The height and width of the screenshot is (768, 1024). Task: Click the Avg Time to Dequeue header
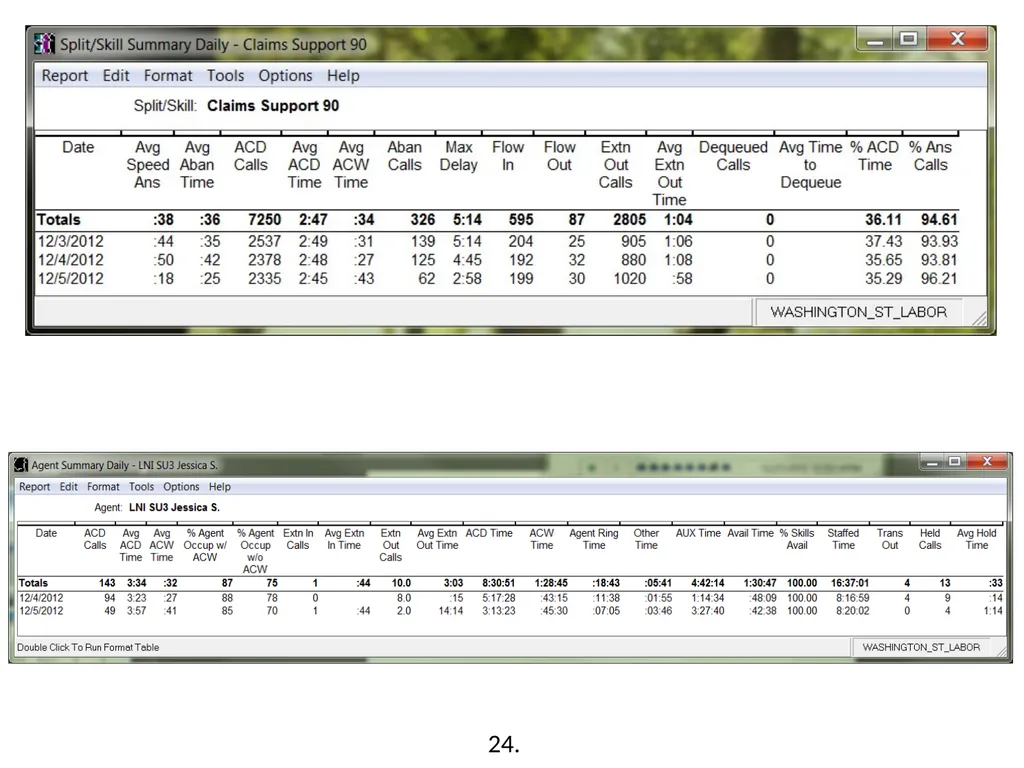[x=810, y=165]
